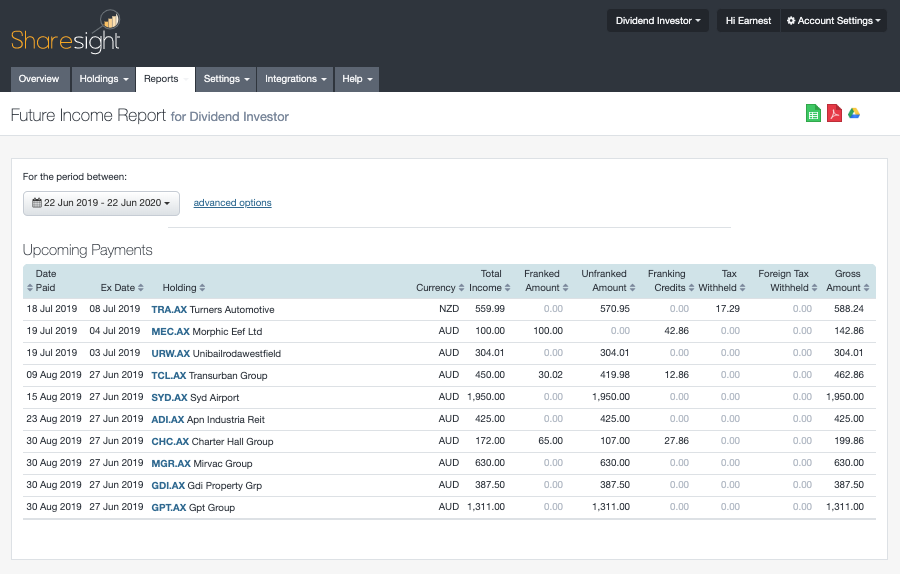Save report to Google Drive
900x574 pixels.
[x=854, y=113]
